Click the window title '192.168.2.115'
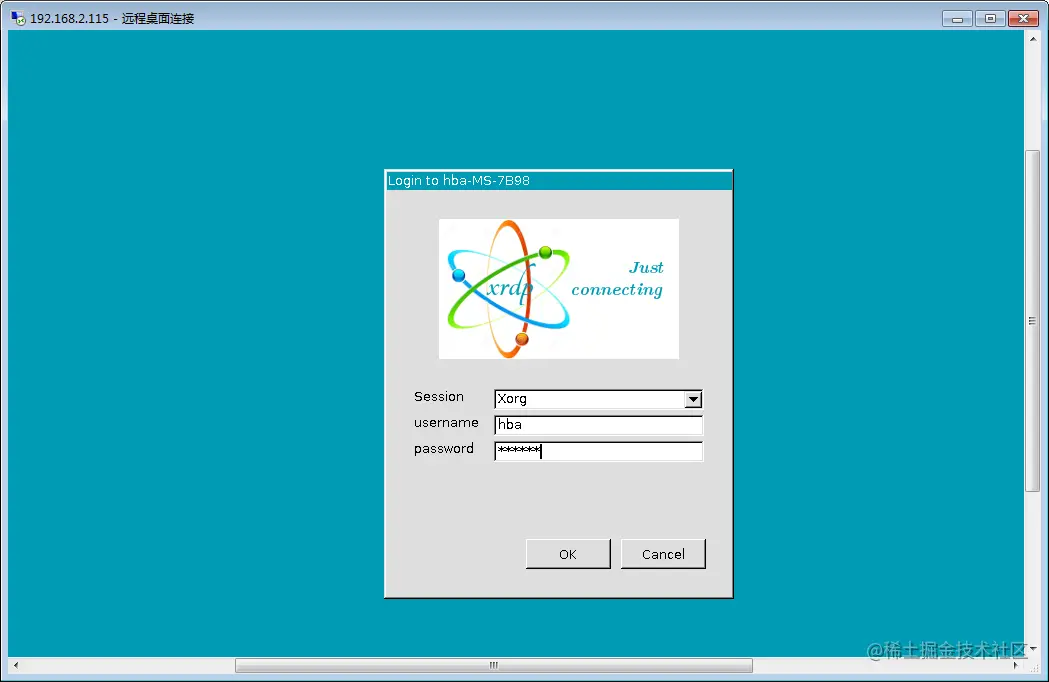 [70, 19]
